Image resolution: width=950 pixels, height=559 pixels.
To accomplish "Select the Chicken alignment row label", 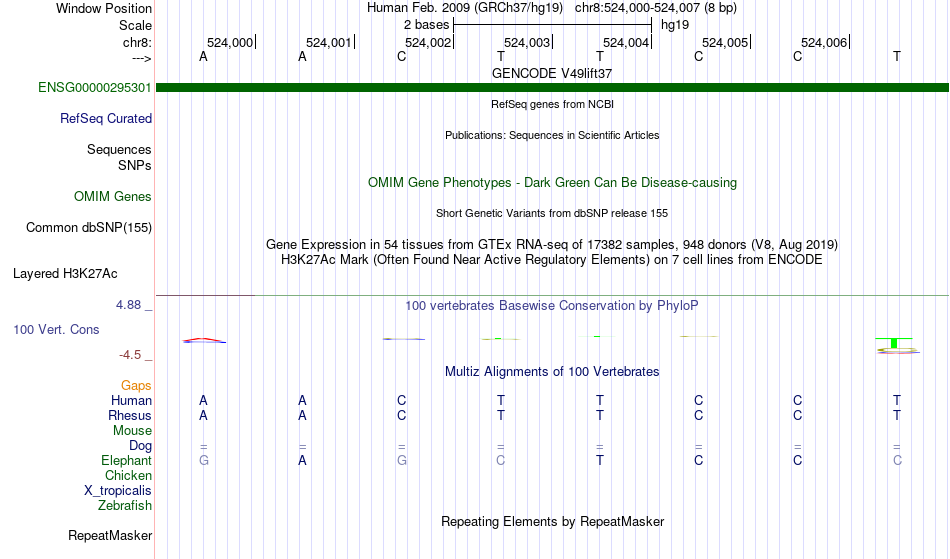I will pyautogui.click(x=128, y=476).
